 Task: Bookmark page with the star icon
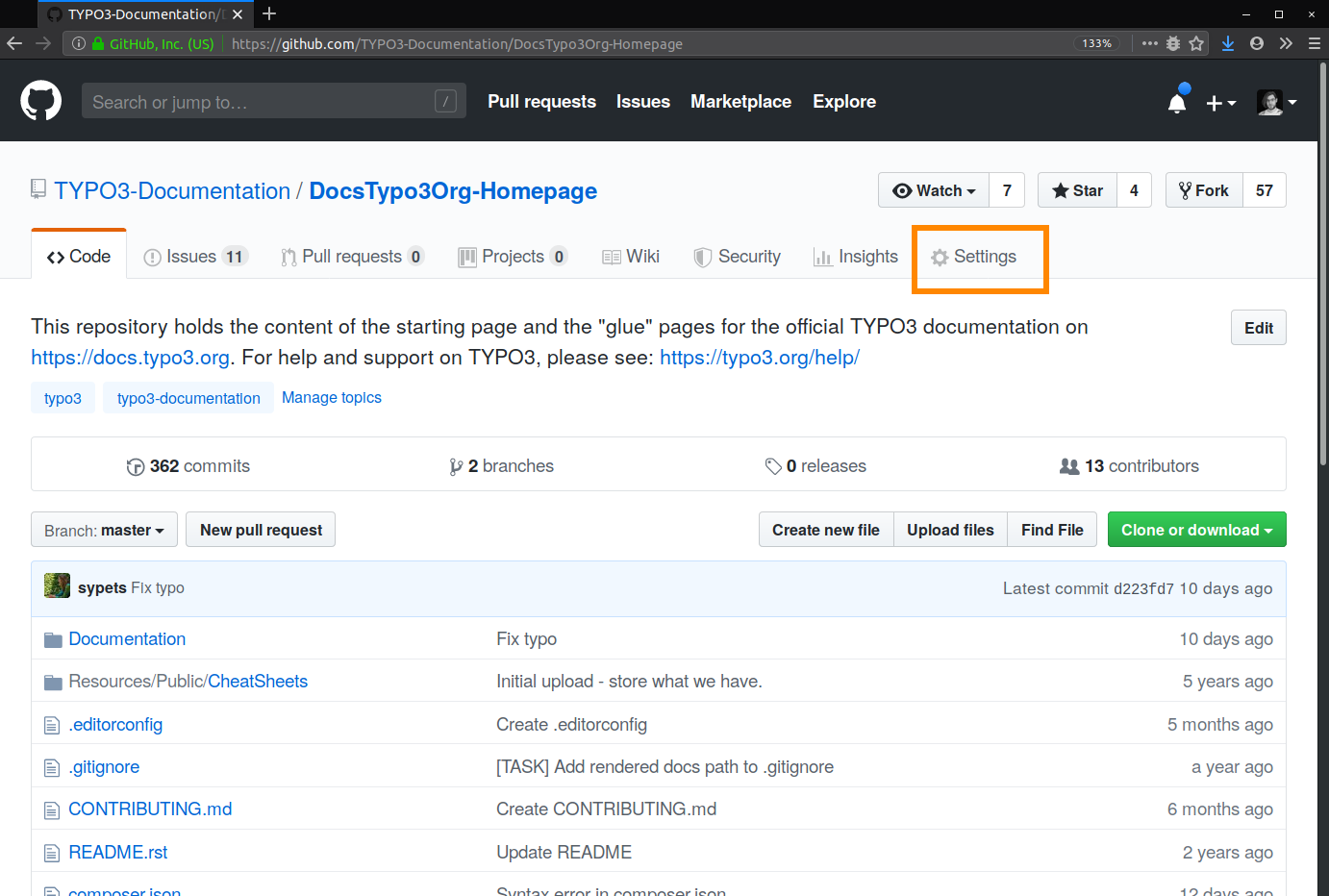click(1196, 43)
